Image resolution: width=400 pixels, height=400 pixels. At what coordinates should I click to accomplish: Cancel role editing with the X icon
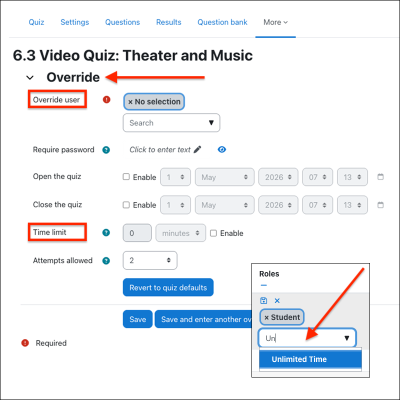(x=277, y=301)
